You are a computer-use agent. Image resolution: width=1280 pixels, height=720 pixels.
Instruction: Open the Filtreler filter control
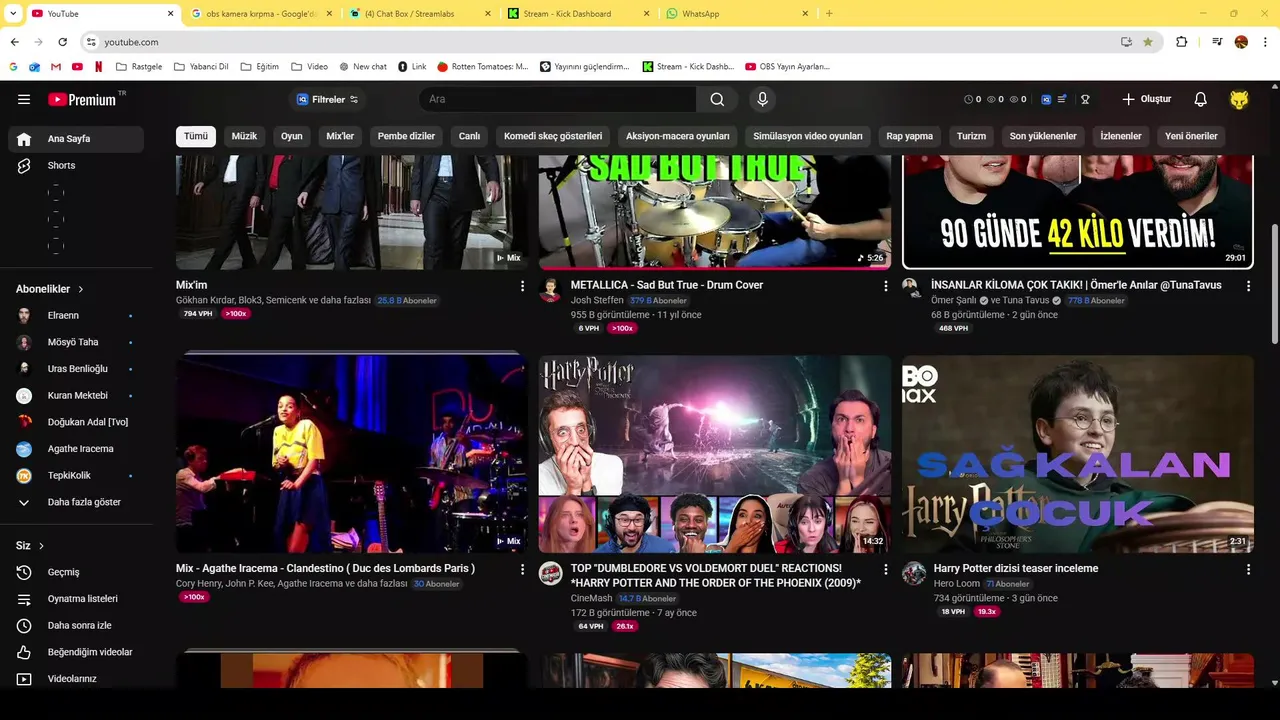[327, 99]
